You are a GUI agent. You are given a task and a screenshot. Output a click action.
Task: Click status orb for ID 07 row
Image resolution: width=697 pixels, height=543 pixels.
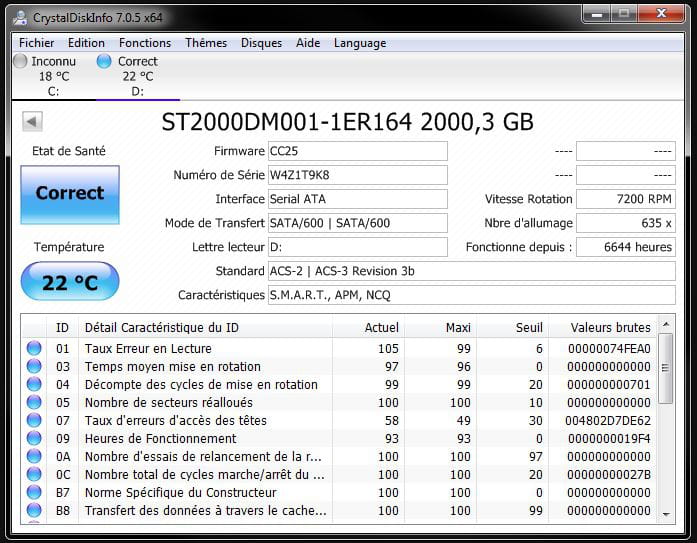click(34, 420)
